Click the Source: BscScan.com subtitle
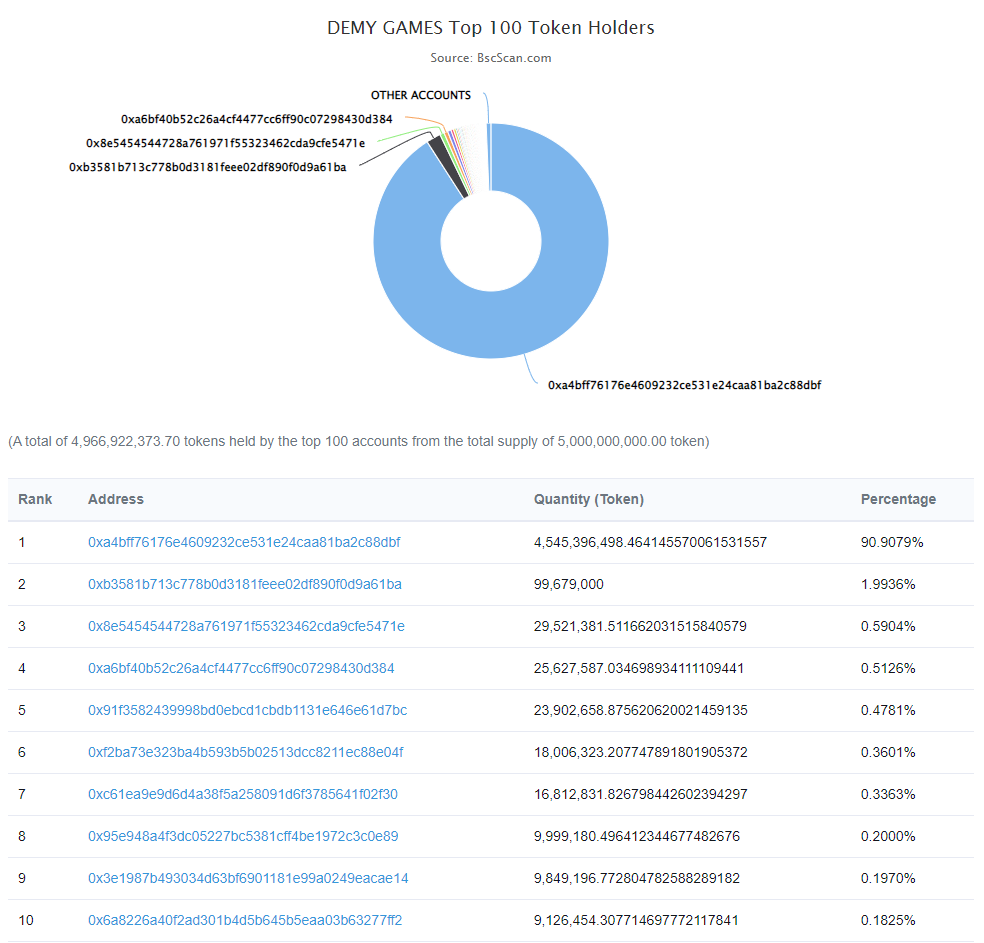This screenshot has width=984, height=943. click(x=491, y=58)
